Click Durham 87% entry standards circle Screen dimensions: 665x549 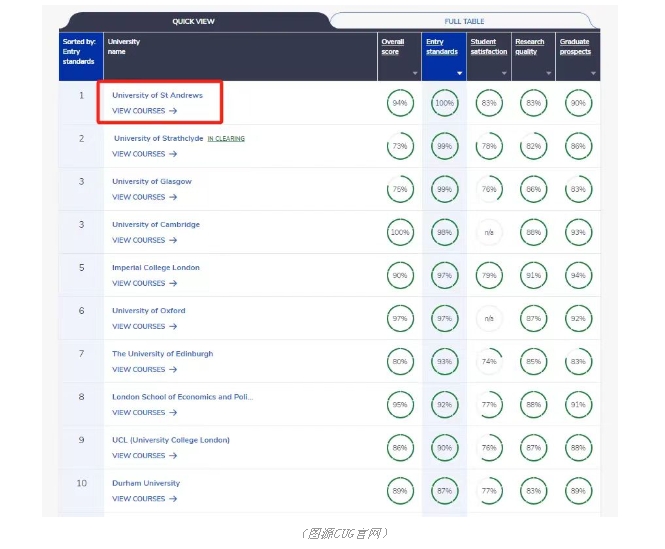click(444, 491)
